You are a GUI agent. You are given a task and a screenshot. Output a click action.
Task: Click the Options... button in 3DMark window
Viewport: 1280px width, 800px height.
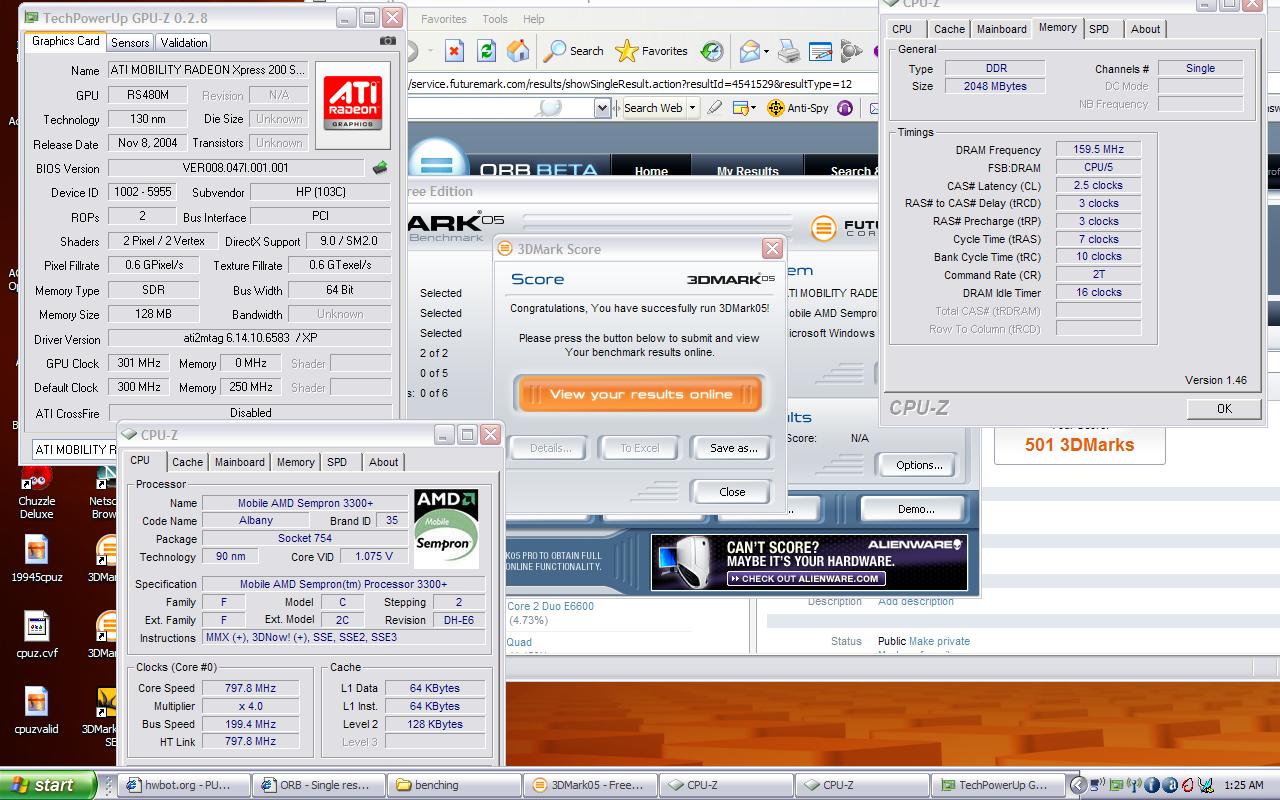tap(919, 465)
